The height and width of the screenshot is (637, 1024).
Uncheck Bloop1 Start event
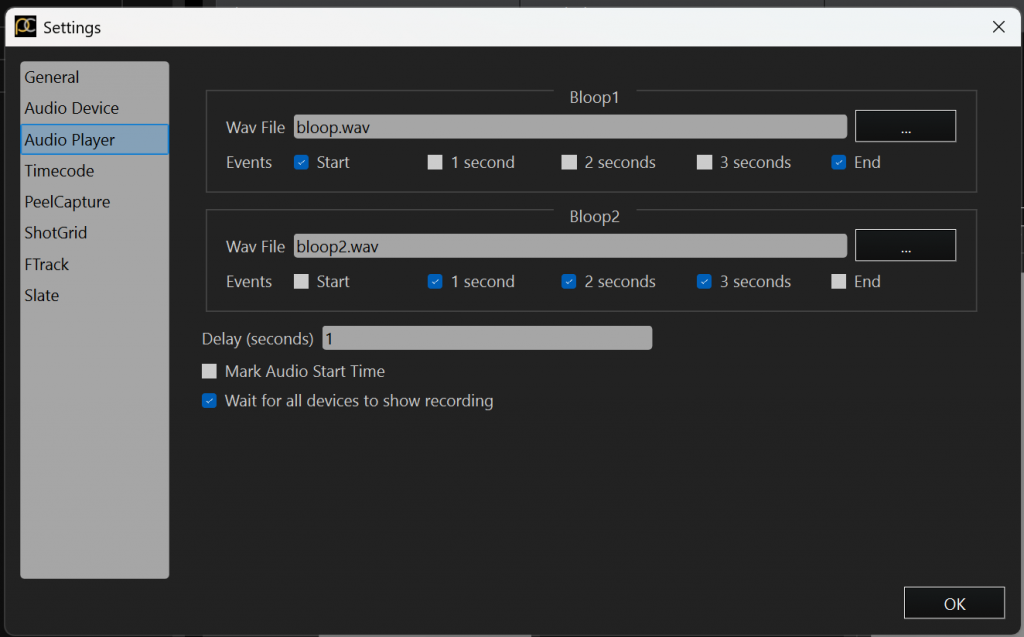pyautogui.click(x=301, y=163)
